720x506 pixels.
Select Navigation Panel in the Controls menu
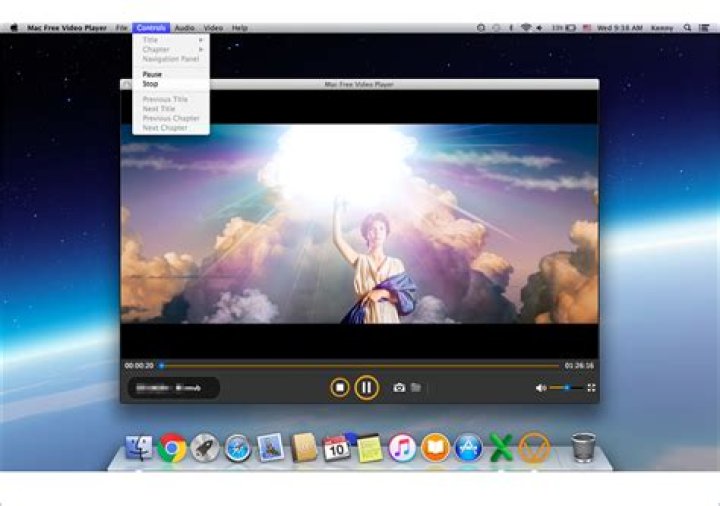pyautogui.click(x=171, y=59)
